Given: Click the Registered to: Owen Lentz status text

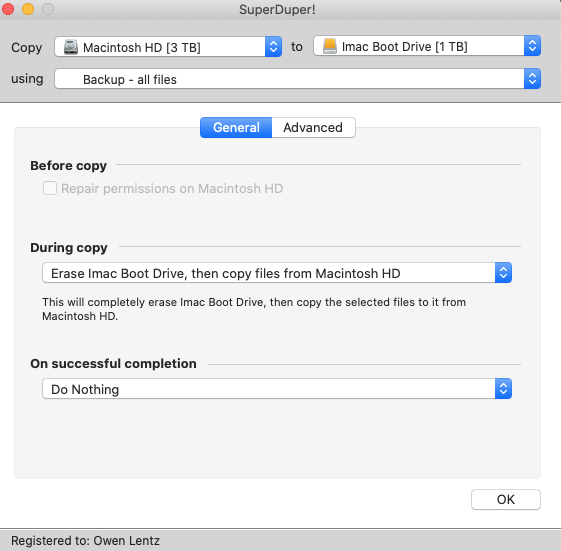Looking at the screenshot, I should click(x=86, y=541).
